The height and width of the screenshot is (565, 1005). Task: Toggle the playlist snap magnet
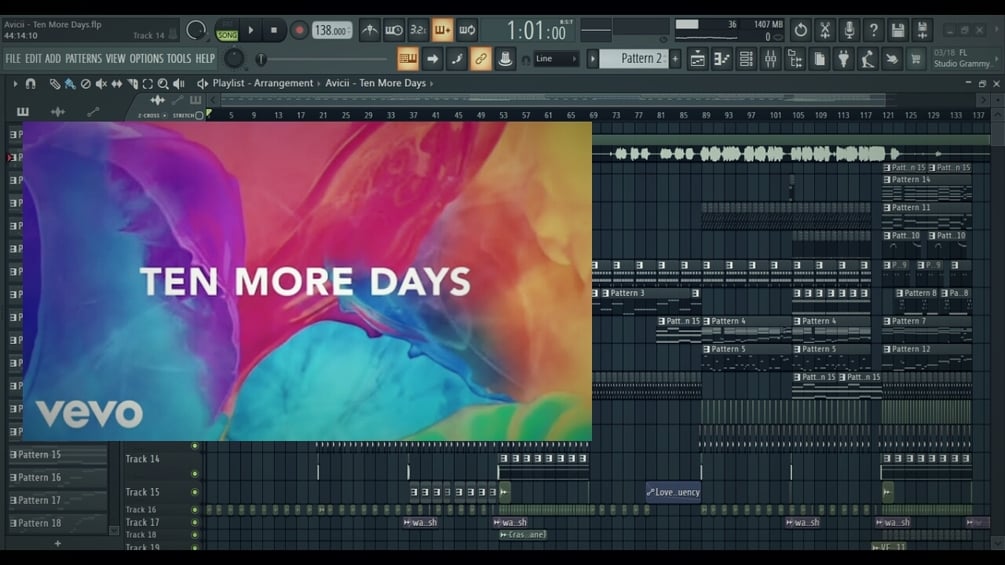pos(30,83)
